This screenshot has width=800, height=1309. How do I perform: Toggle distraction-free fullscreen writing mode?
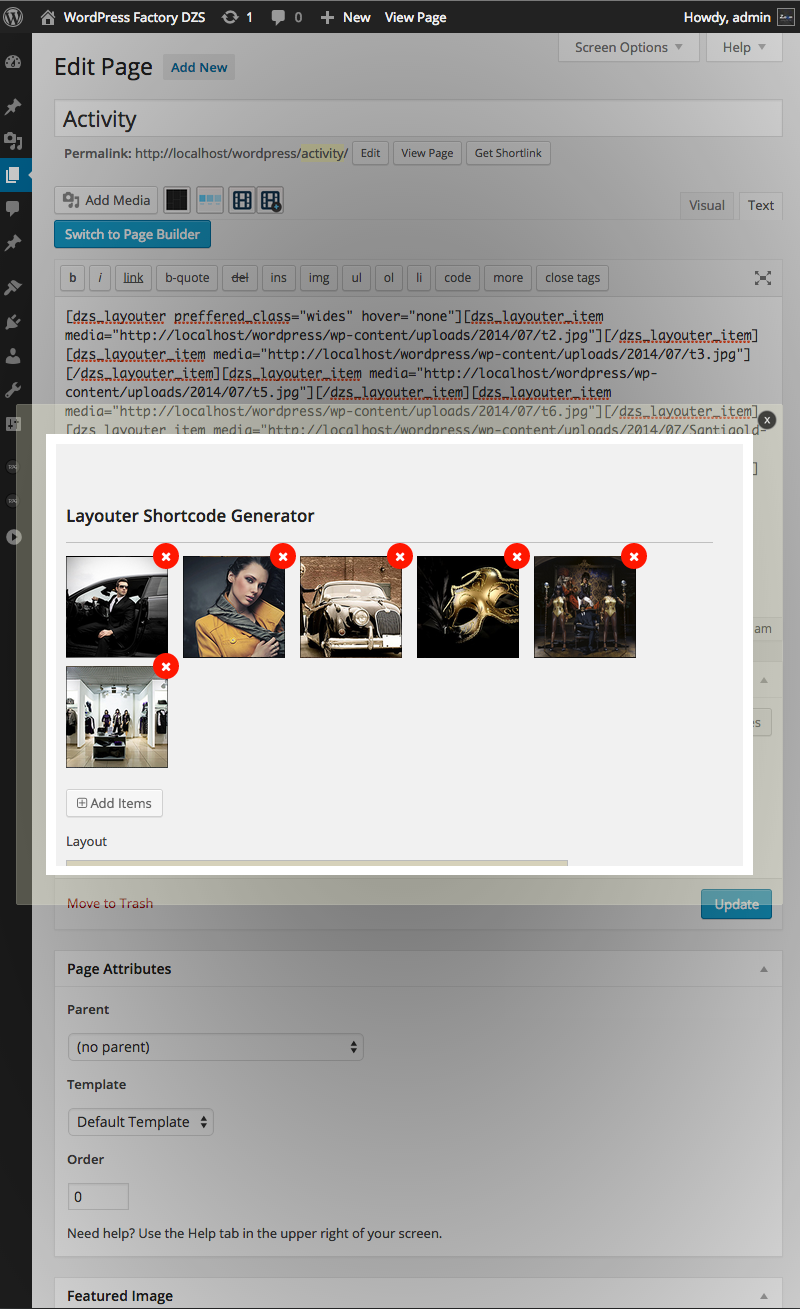pyautogui.click(x=762, y=278)
